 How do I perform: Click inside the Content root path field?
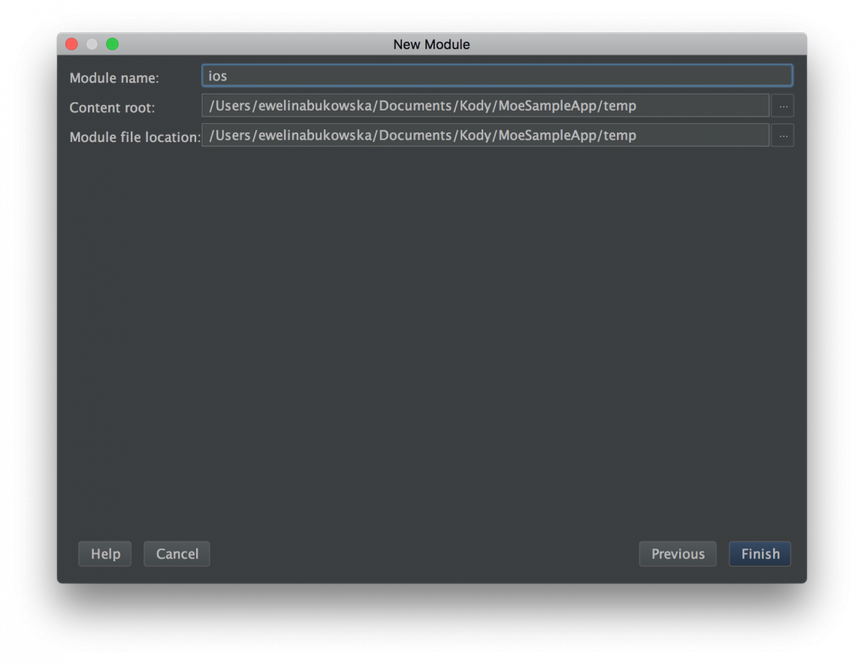[x=485, y=106]
